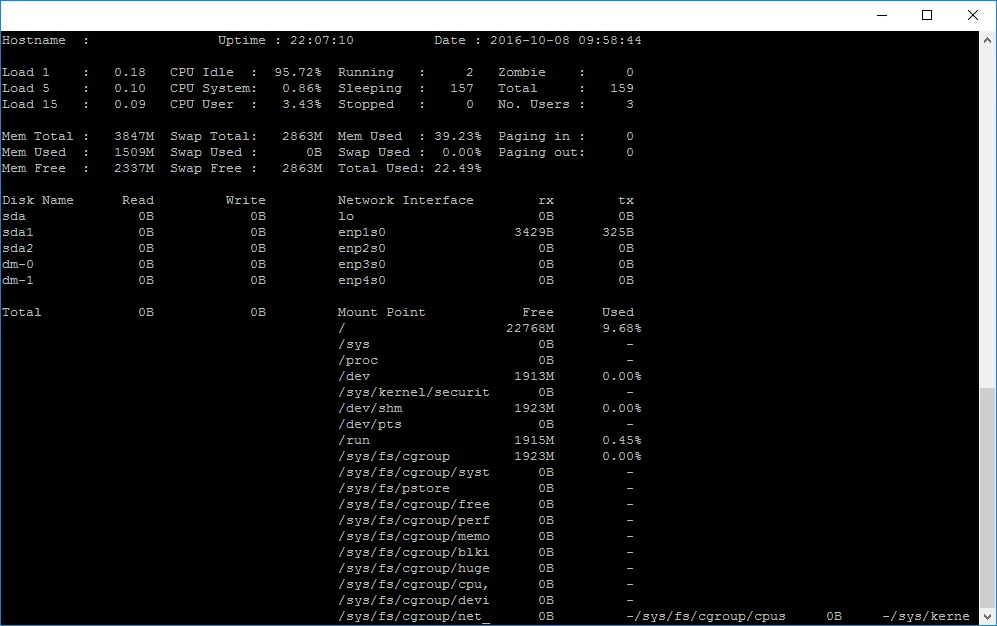Select the enp3s0 interface name
The width and height of the screenshot is (997, 626).
[361, 264]
